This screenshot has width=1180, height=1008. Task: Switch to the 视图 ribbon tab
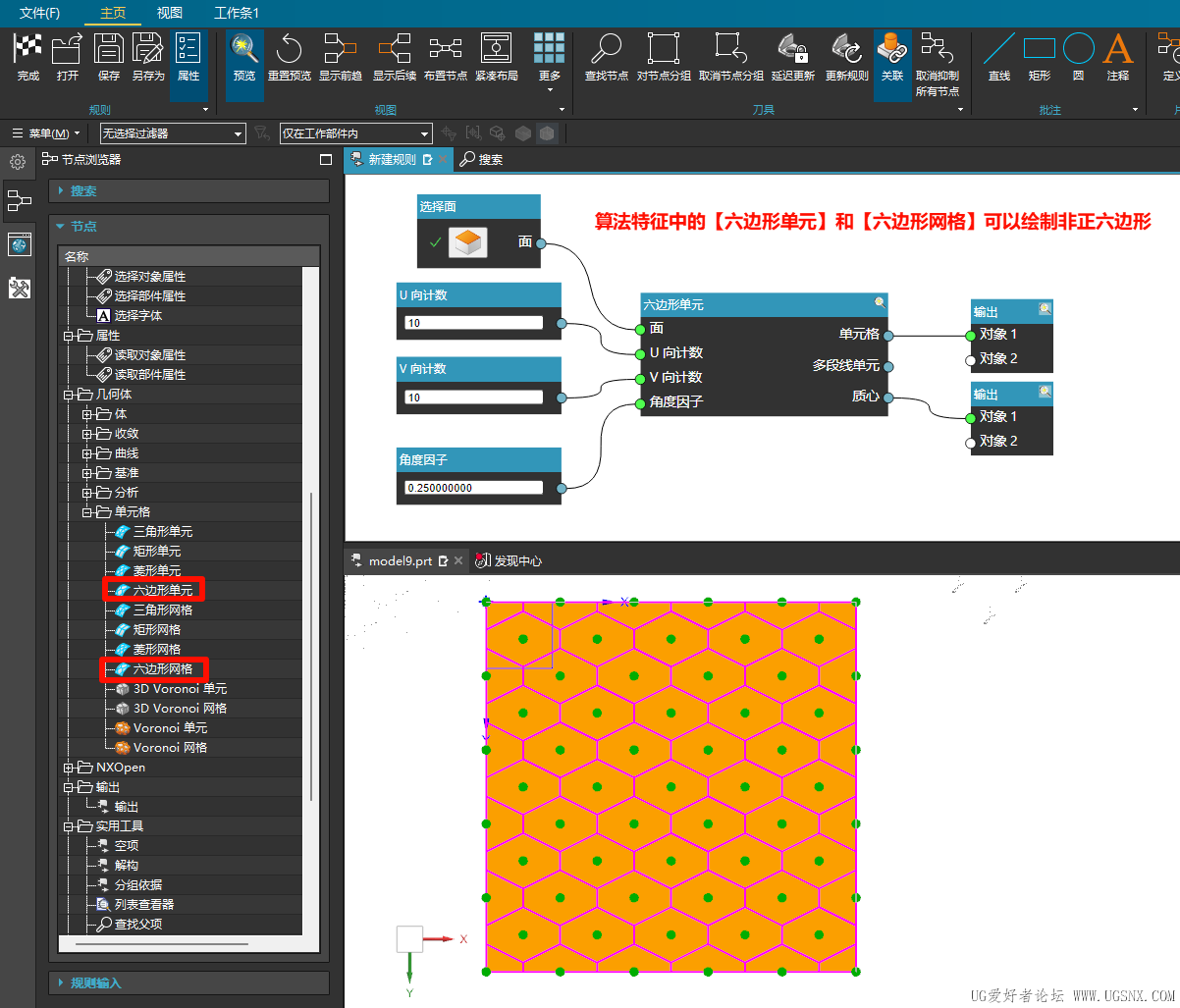point(169,13)
